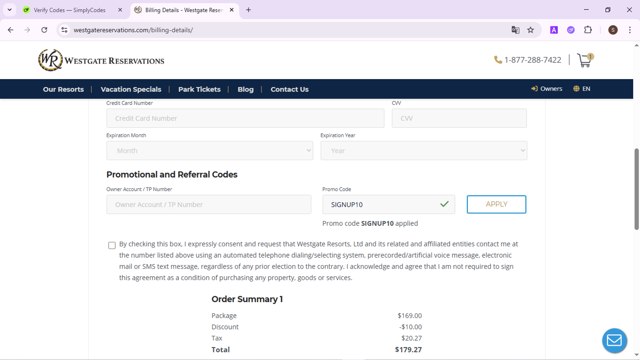The width and height of the screenshot is (640, 360).
Task: Expand the Expiration Year dropdown
Action: (424, 151)
